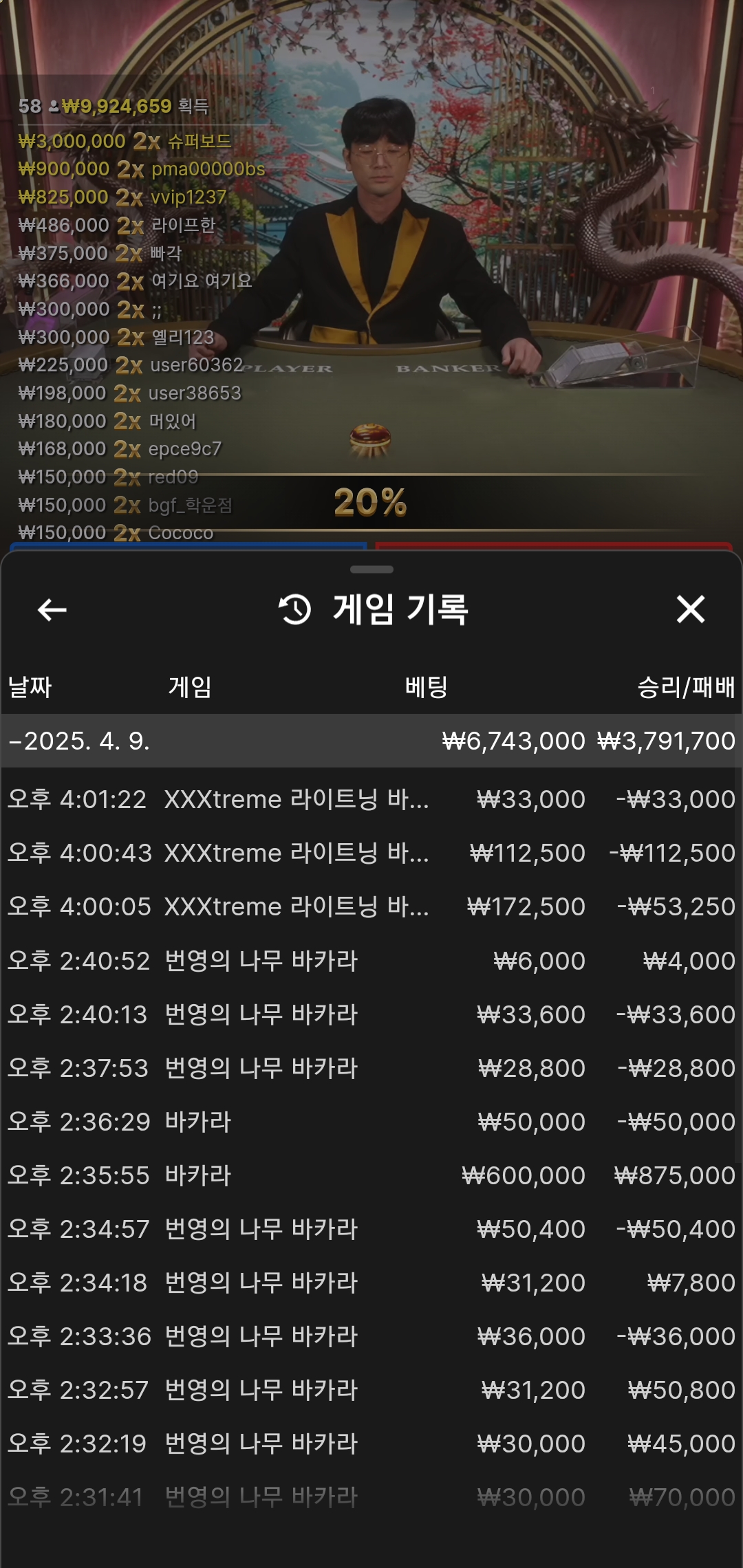Image resolution: width=743 pixels, height=1568 pixels.
Task: Open the 오후 2:40:52 번영의 나무 row
Action: pos(371,961)
